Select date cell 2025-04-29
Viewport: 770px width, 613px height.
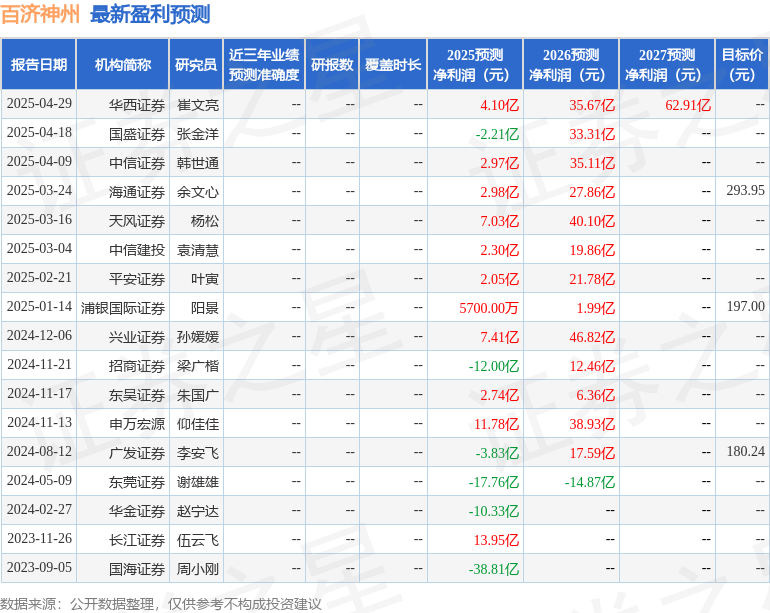[x=39, y=104]
